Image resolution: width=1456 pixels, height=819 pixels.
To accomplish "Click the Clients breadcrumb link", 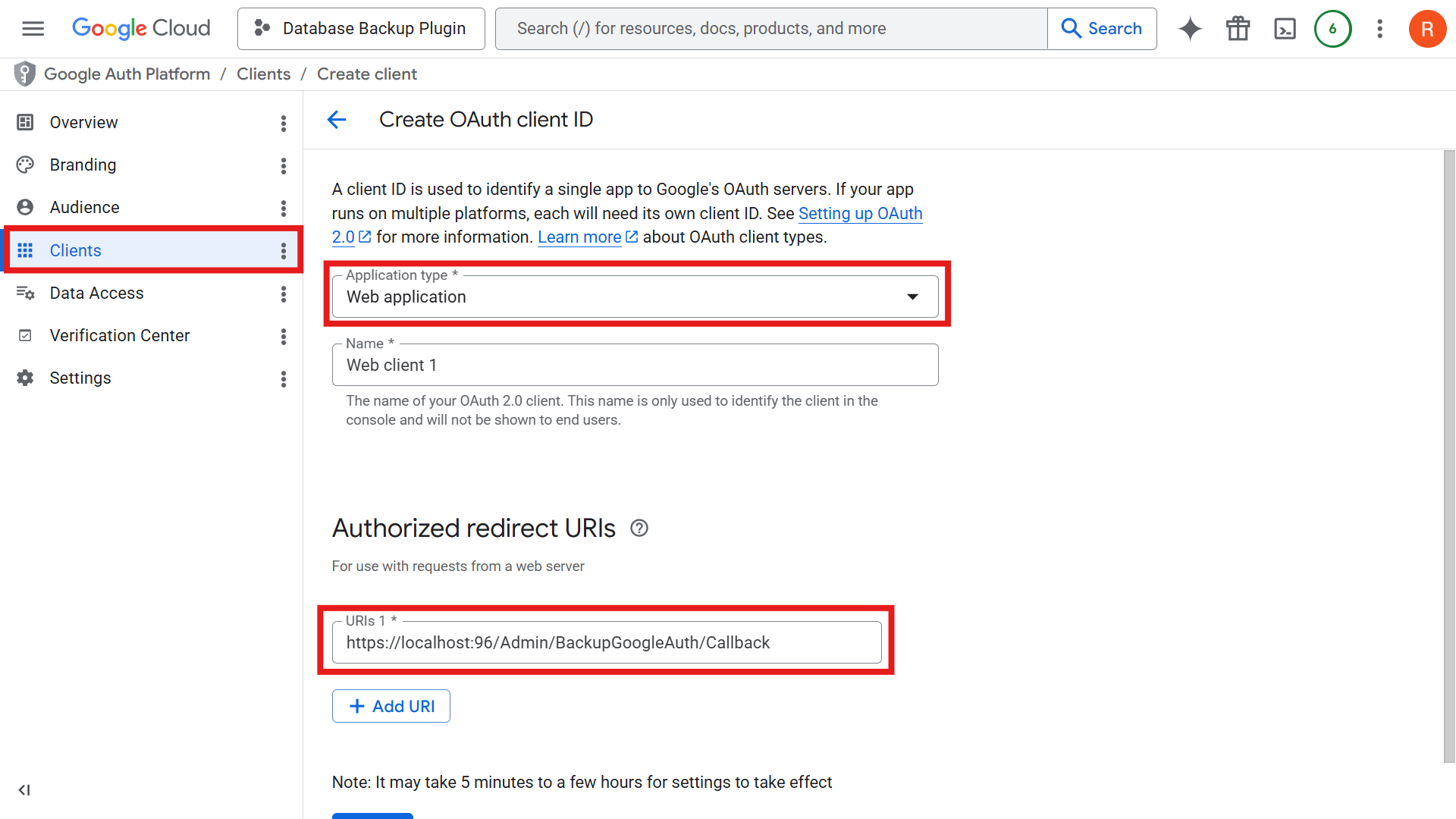I will coord(263,74).
